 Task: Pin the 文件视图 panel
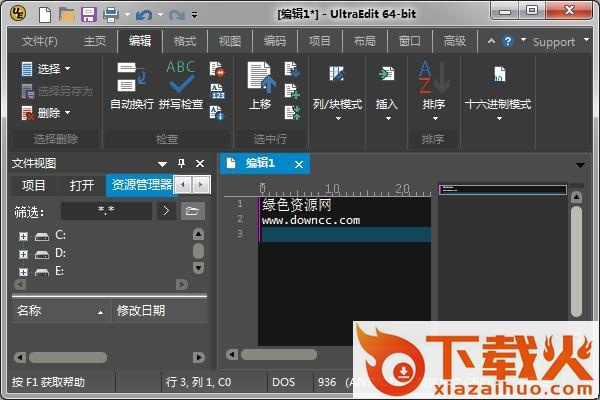click(x=181, y=163)
